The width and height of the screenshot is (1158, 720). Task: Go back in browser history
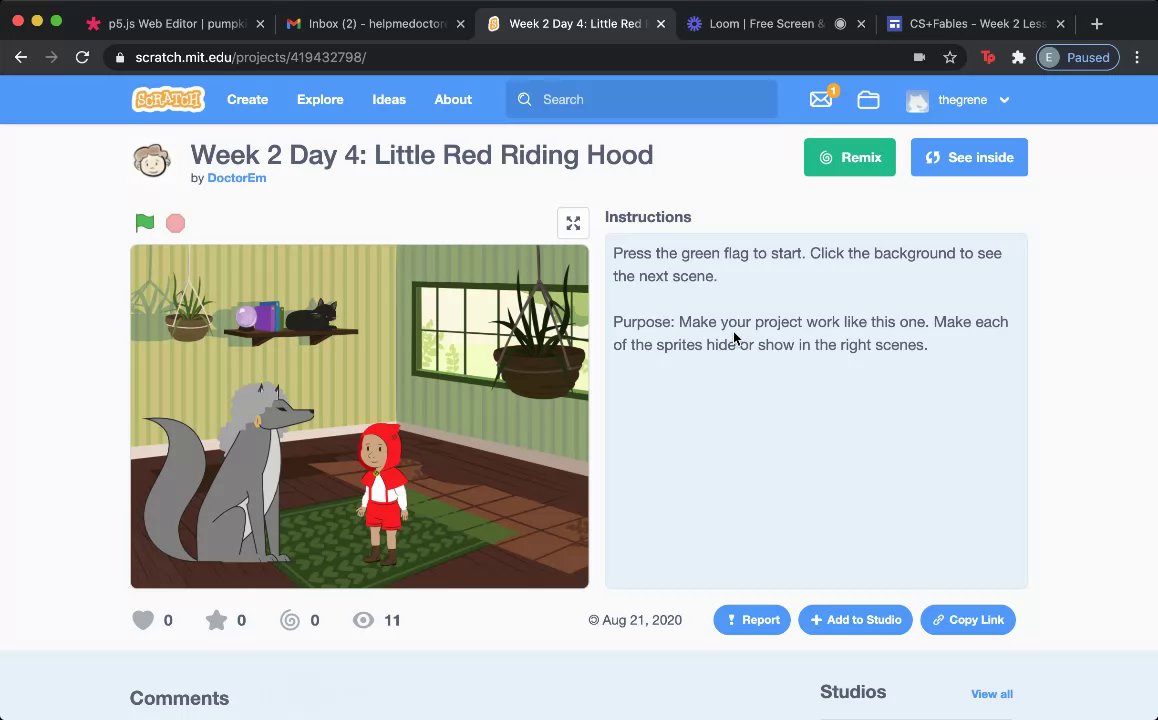(x=21, y=57)
